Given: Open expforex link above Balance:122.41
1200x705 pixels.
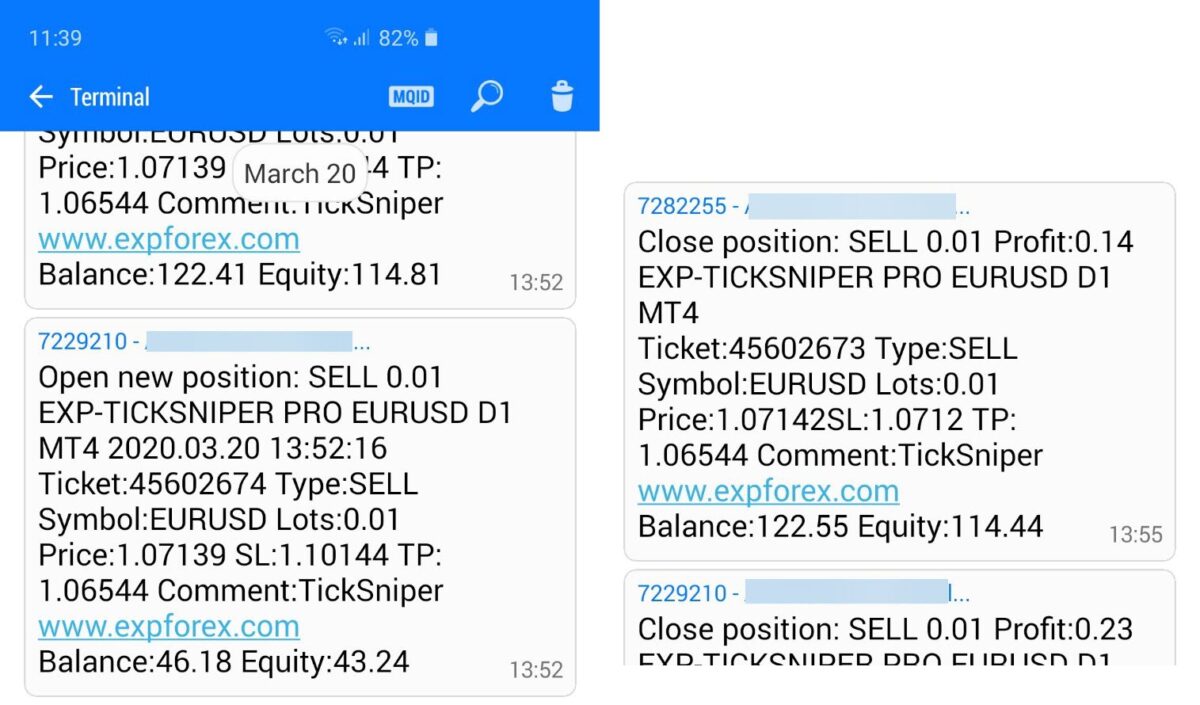Looking at the screenshot, I should coord(168,240).
